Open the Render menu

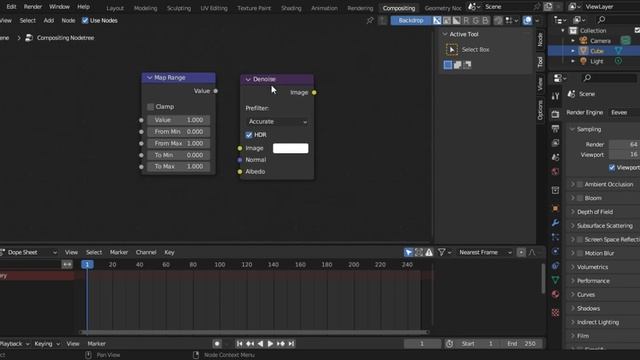point(33,7)
